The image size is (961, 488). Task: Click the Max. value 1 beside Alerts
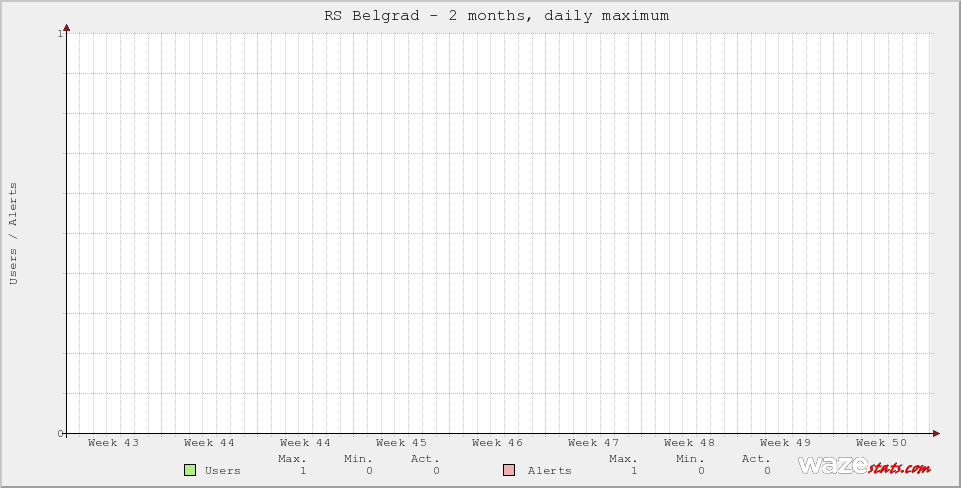tap(634, 471)
